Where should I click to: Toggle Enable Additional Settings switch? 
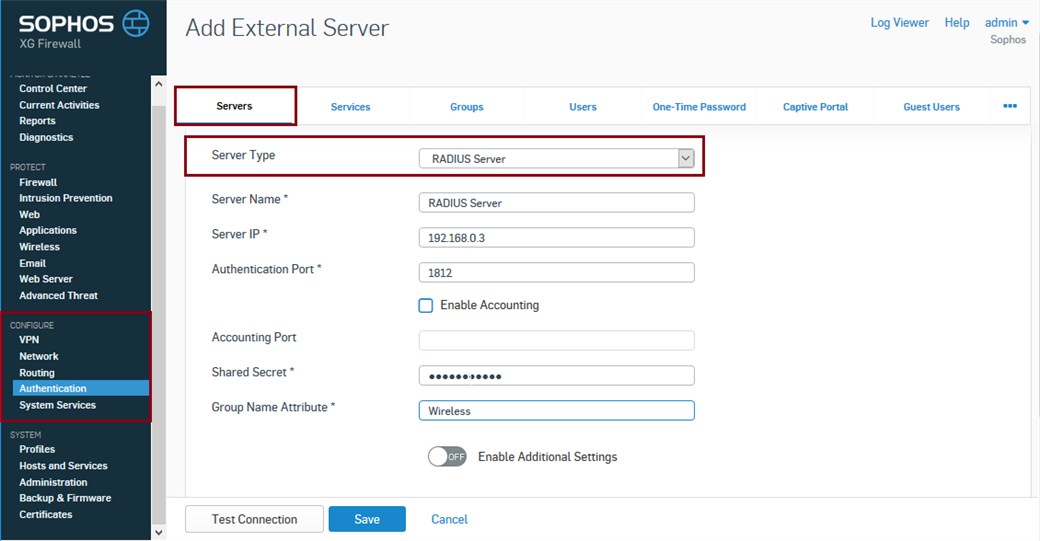[x=447, y=457]
